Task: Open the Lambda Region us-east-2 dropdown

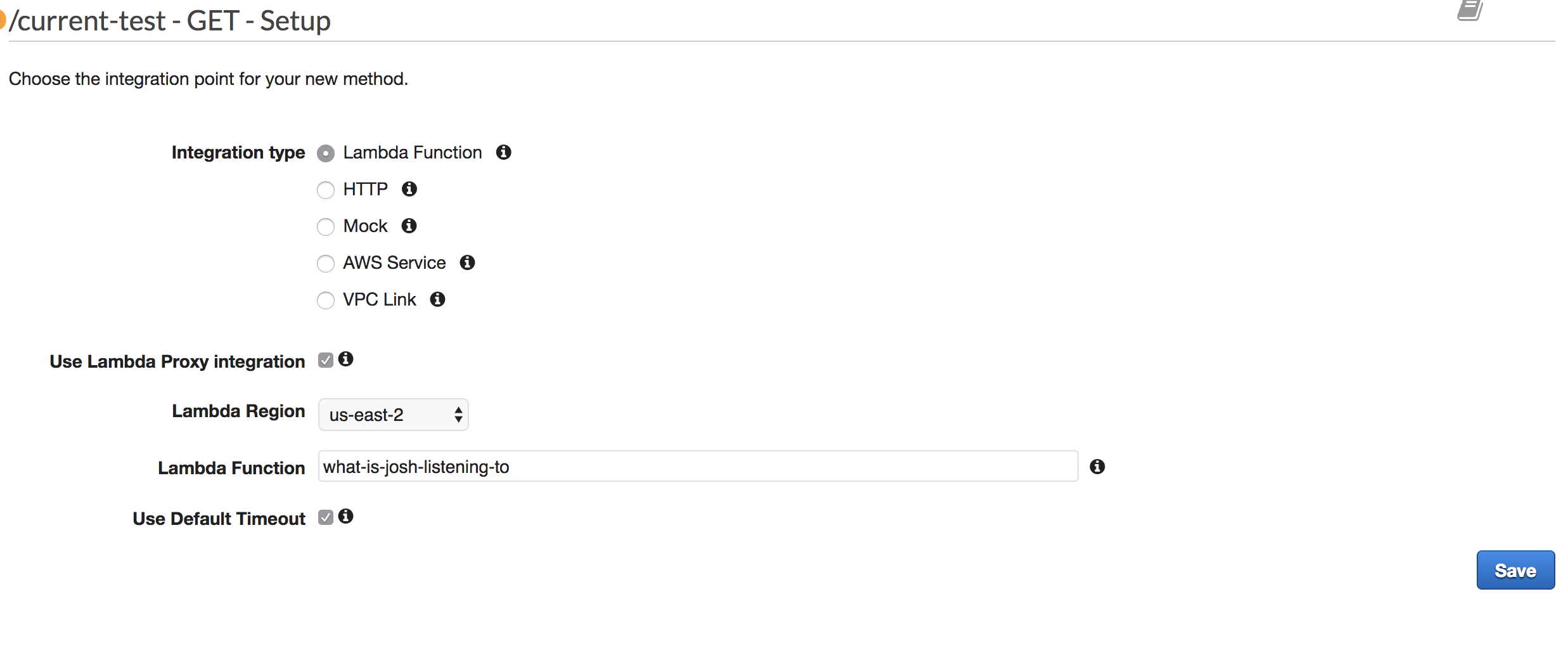Action: point(394,415)
